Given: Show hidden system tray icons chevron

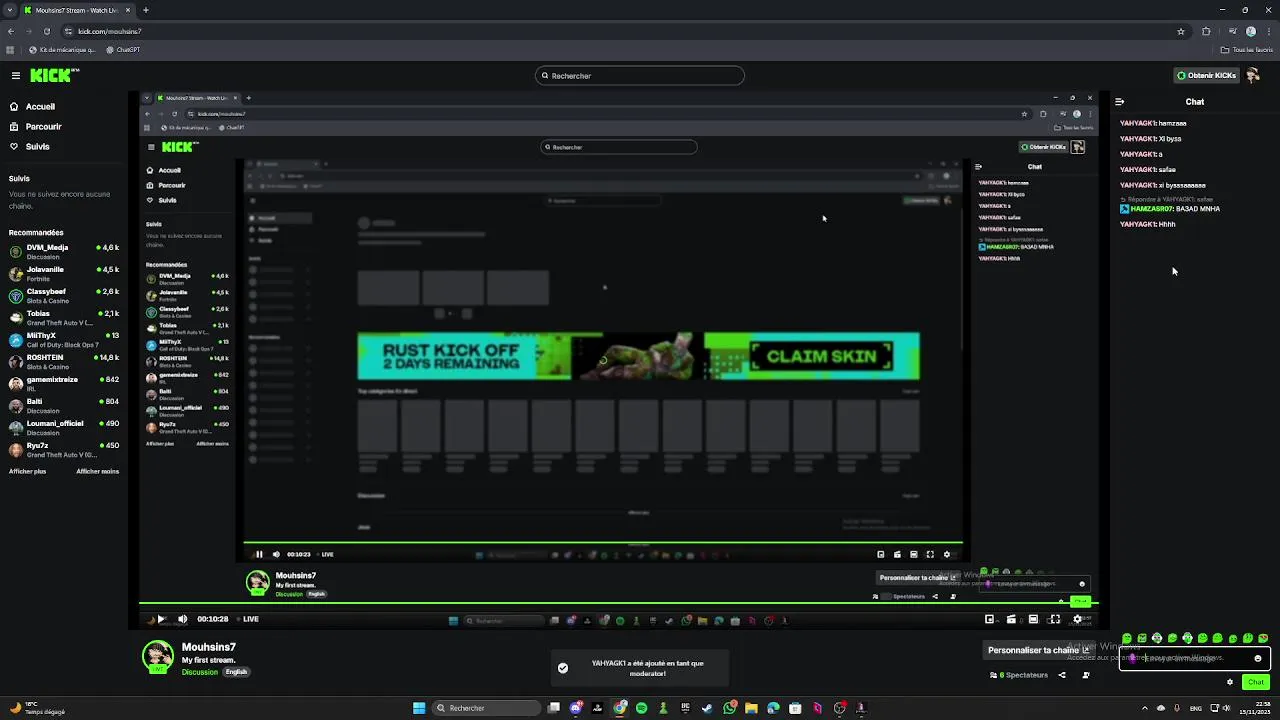Looking at the screenshot, I should tap(1145, 708).
